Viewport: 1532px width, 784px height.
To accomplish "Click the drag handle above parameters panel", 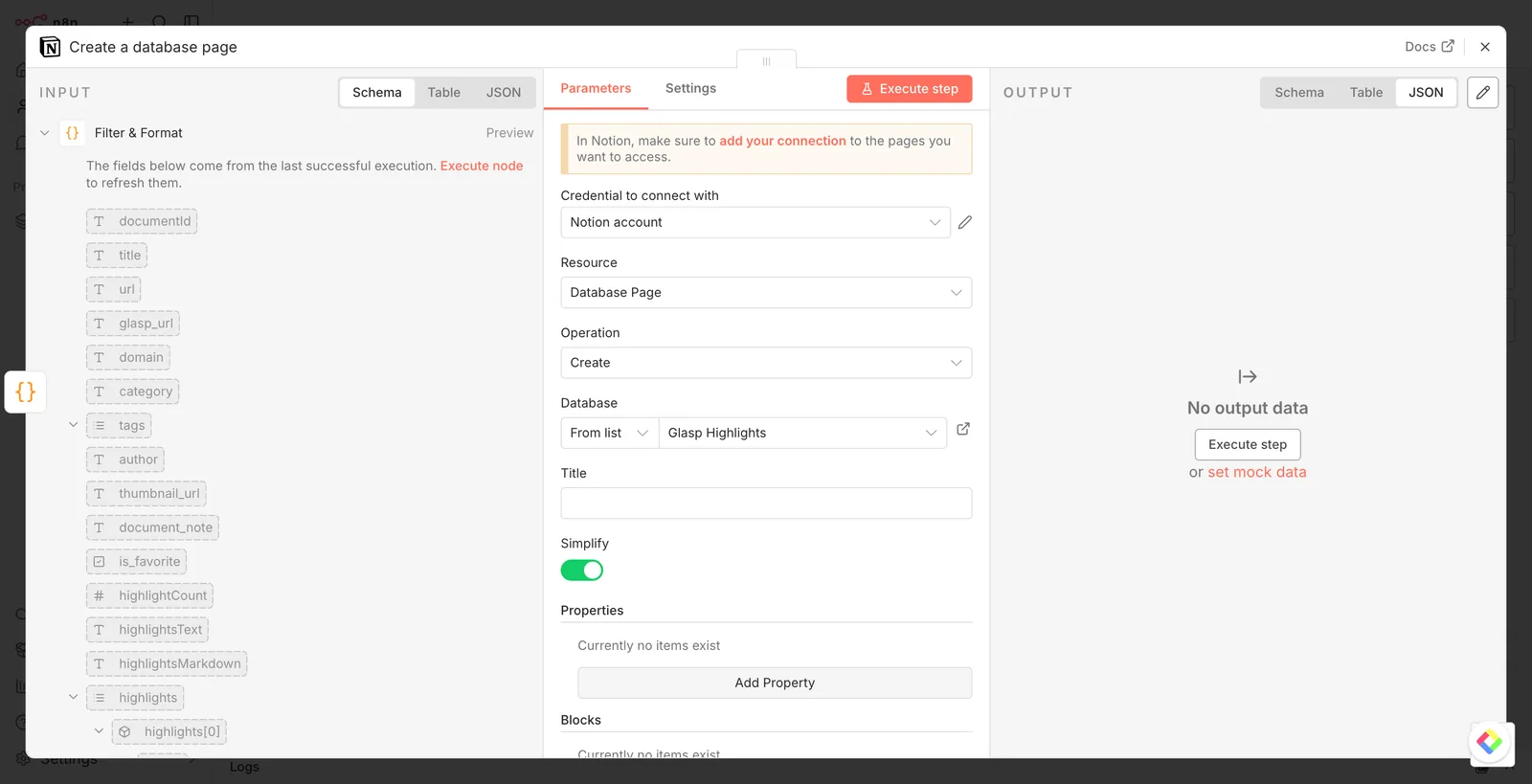I will click(766, 60).
